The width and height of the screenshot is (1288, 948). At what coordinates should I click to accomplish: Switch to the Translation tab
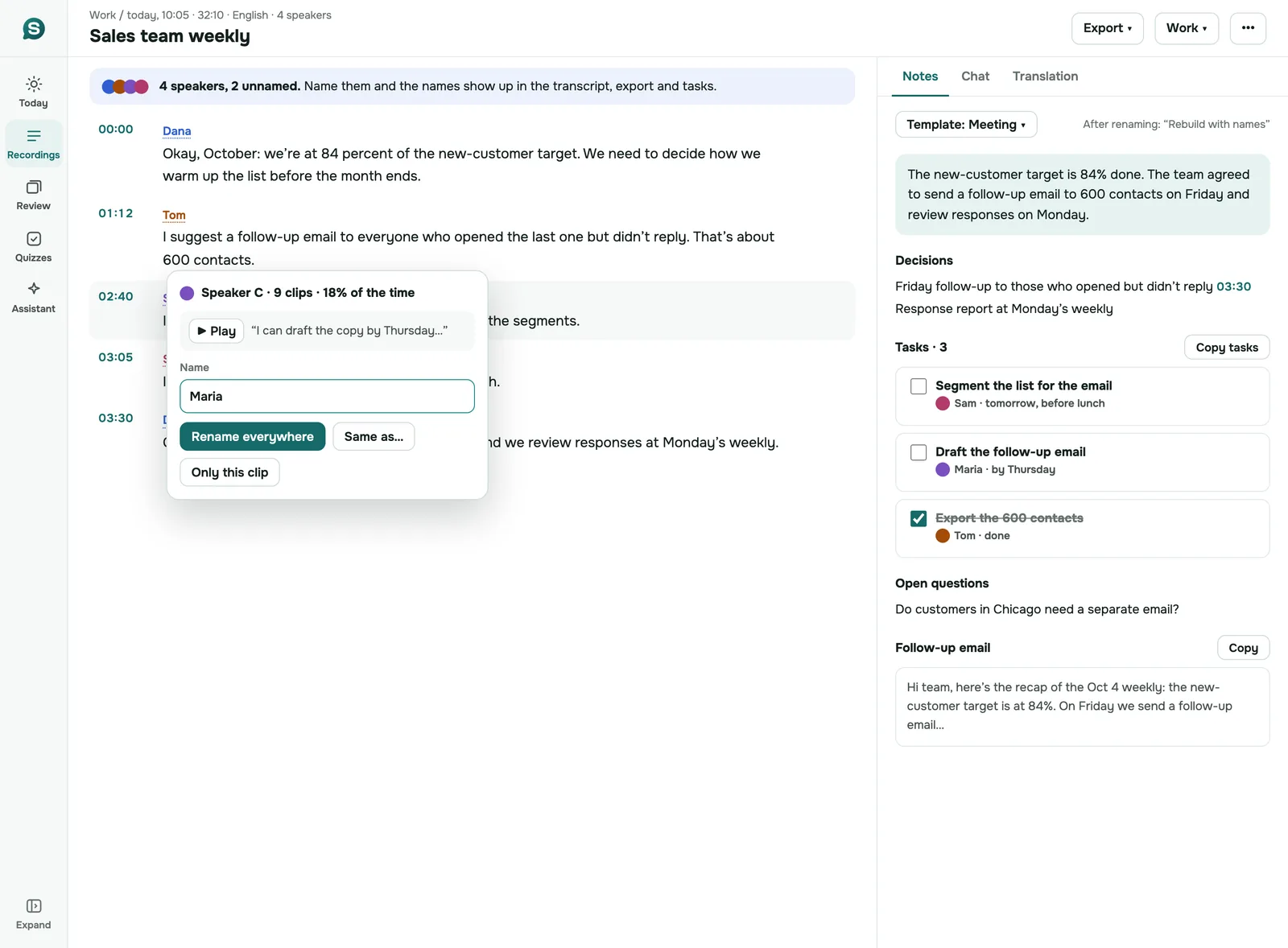1045,76
